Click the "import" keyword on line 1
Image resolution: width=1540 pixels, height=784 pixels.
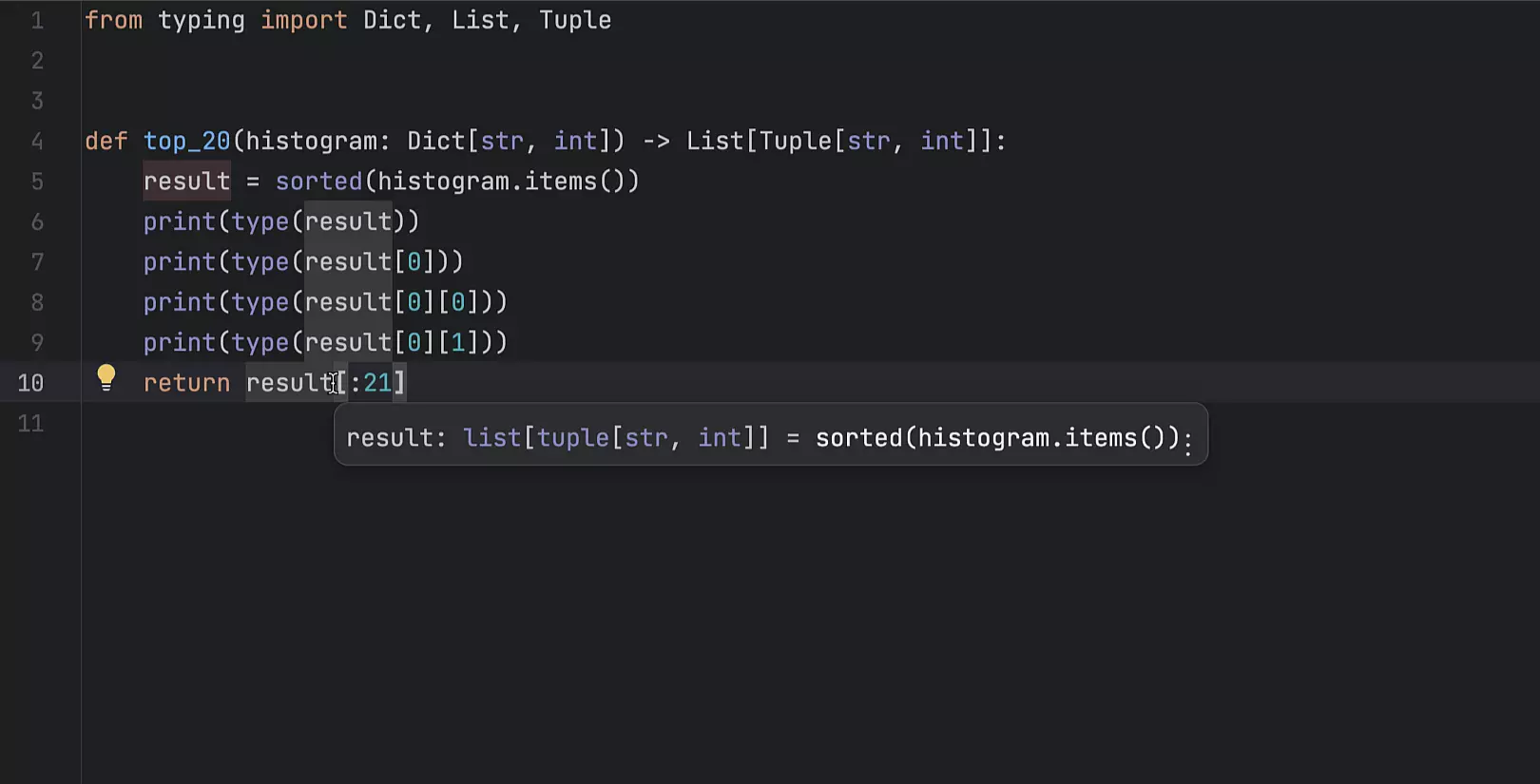click(x=304, y=21)
